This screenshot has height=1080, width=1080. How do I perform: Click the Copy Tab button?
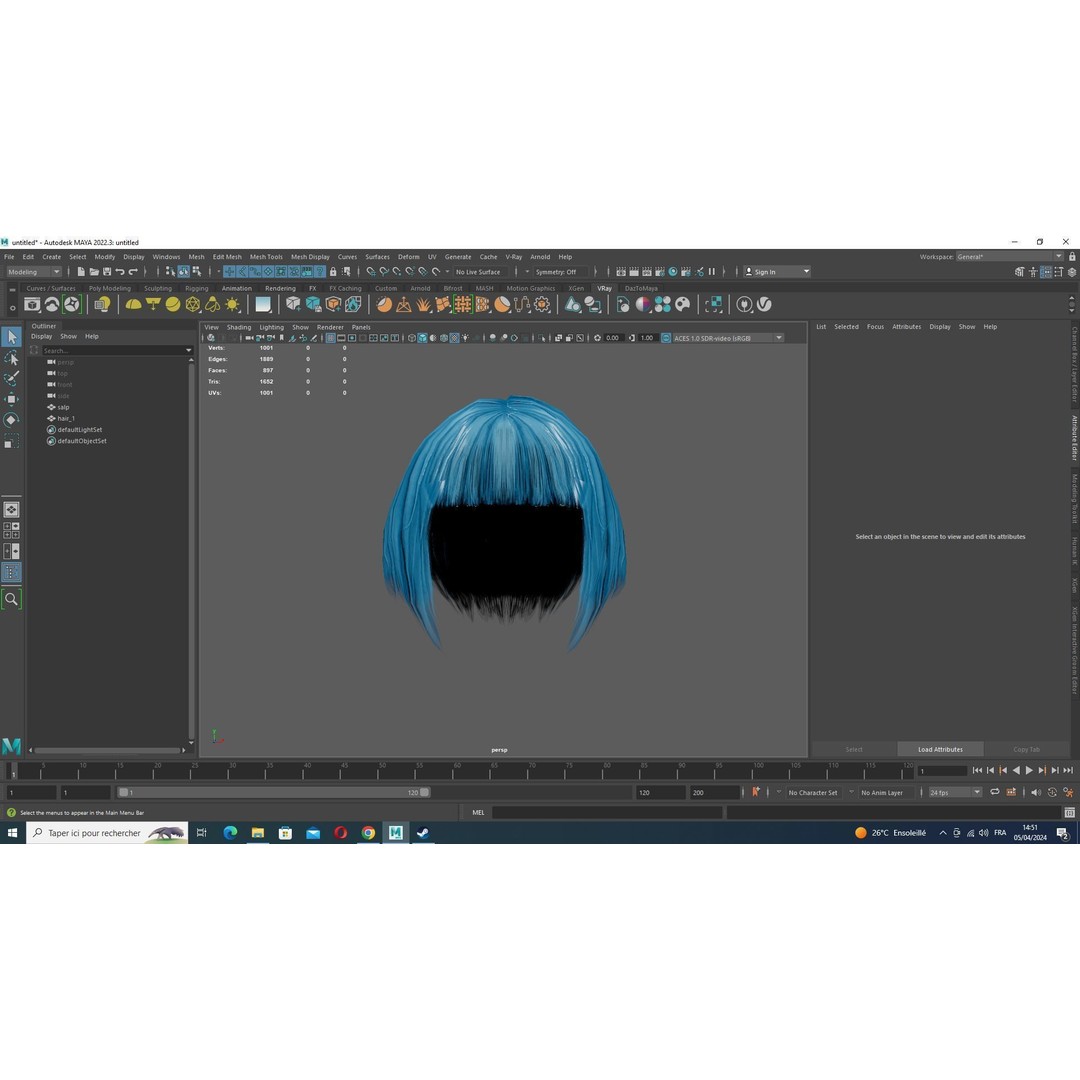coord(1026,749)
